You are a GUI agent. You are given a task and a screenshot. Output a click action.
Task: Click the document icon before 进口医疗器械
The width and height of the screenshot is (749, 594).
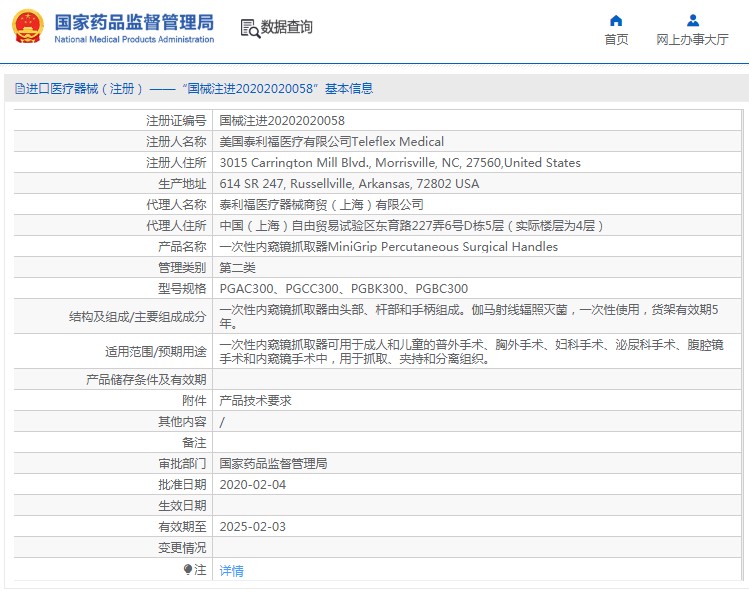(20, 88)
